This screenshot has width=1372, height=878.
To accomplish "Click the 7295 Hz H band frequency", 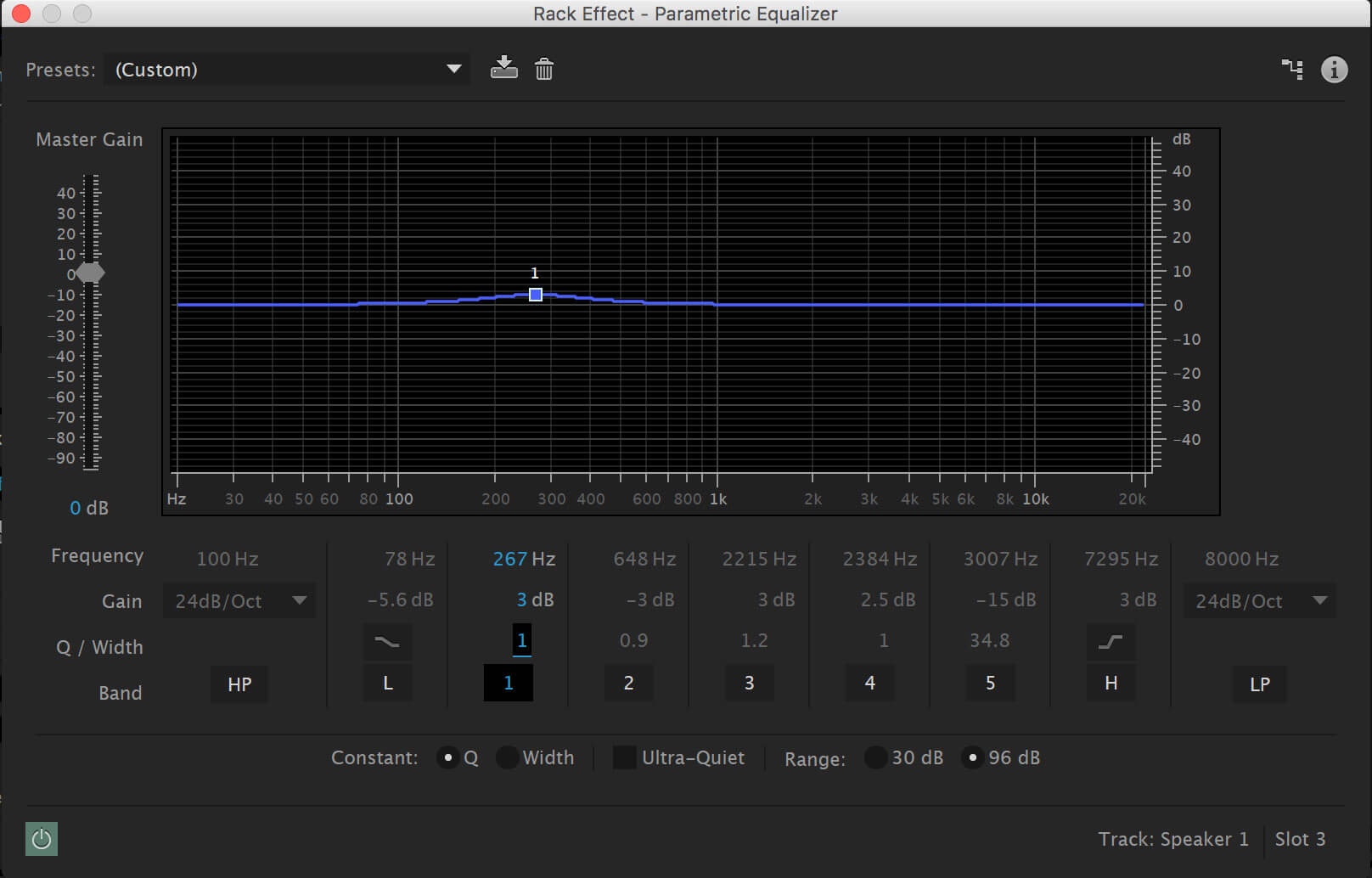I will click(1121, 559).
